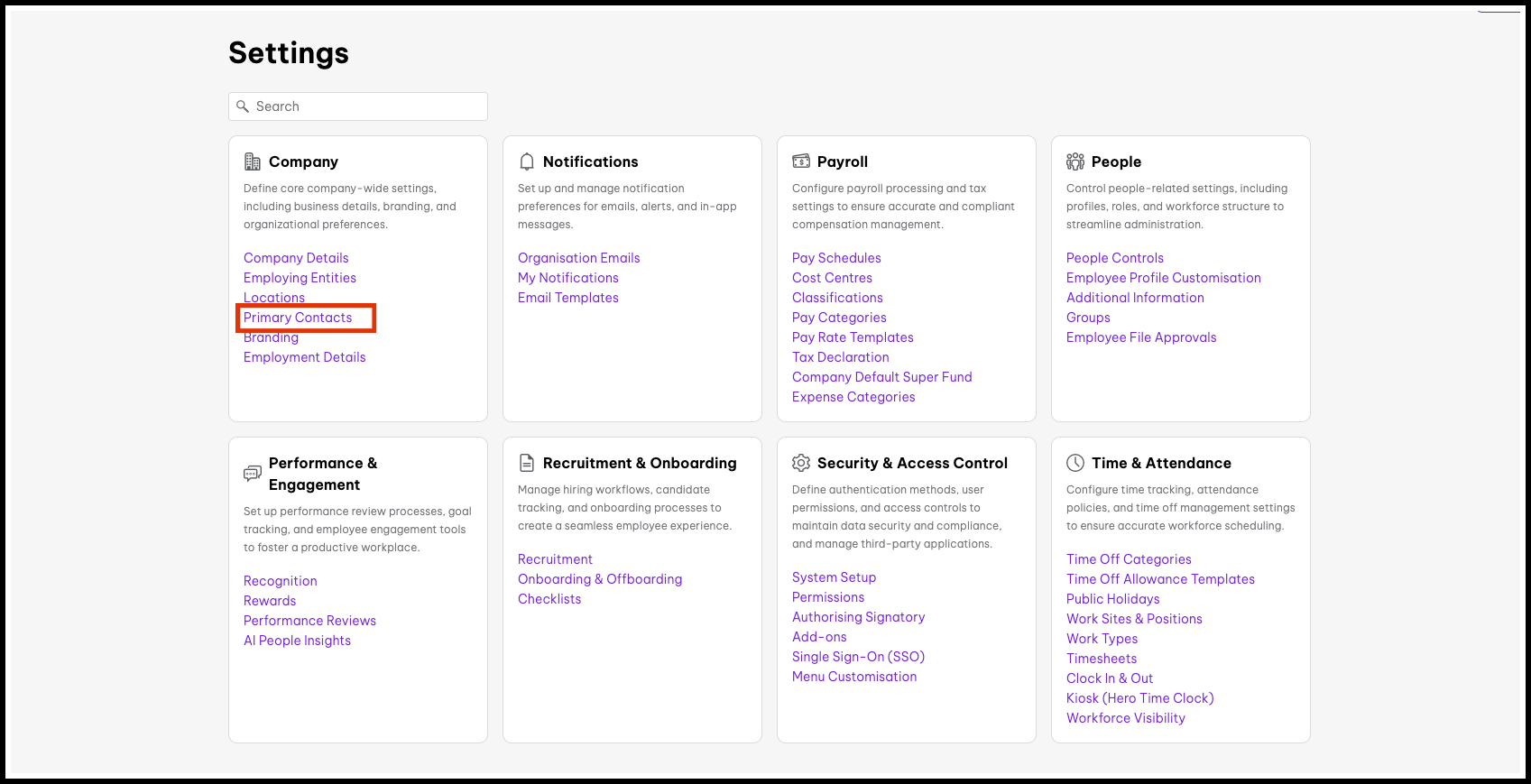Screen dimensions: 1531x784
Task: Go to Email Templates
Action: (568, 298)
